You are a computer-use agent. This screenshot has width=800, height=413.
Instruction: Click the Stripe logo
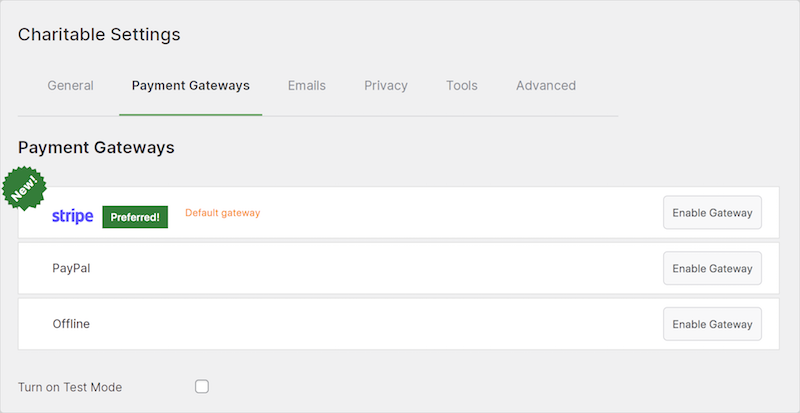[x=72, y=216]
